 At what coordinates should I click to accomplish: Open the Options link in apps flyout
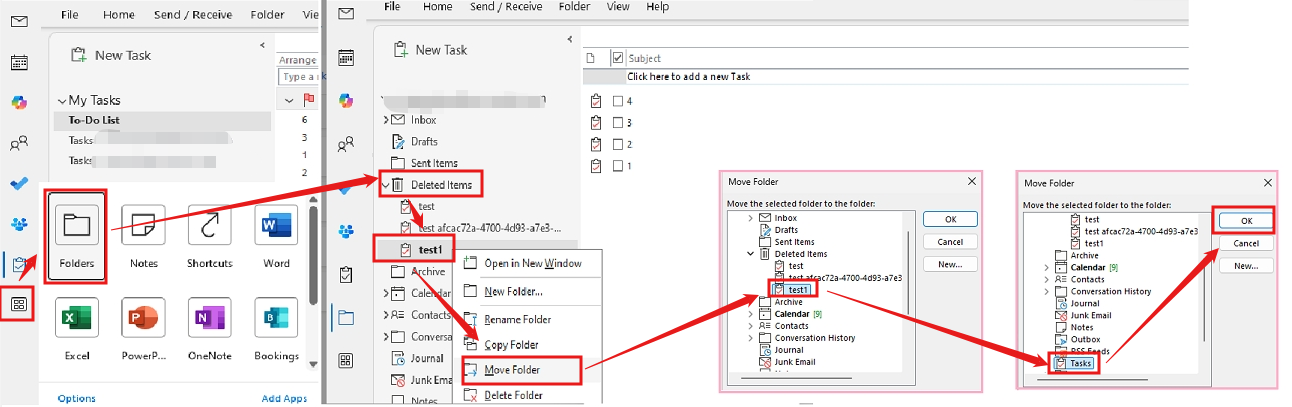(76, 399)
